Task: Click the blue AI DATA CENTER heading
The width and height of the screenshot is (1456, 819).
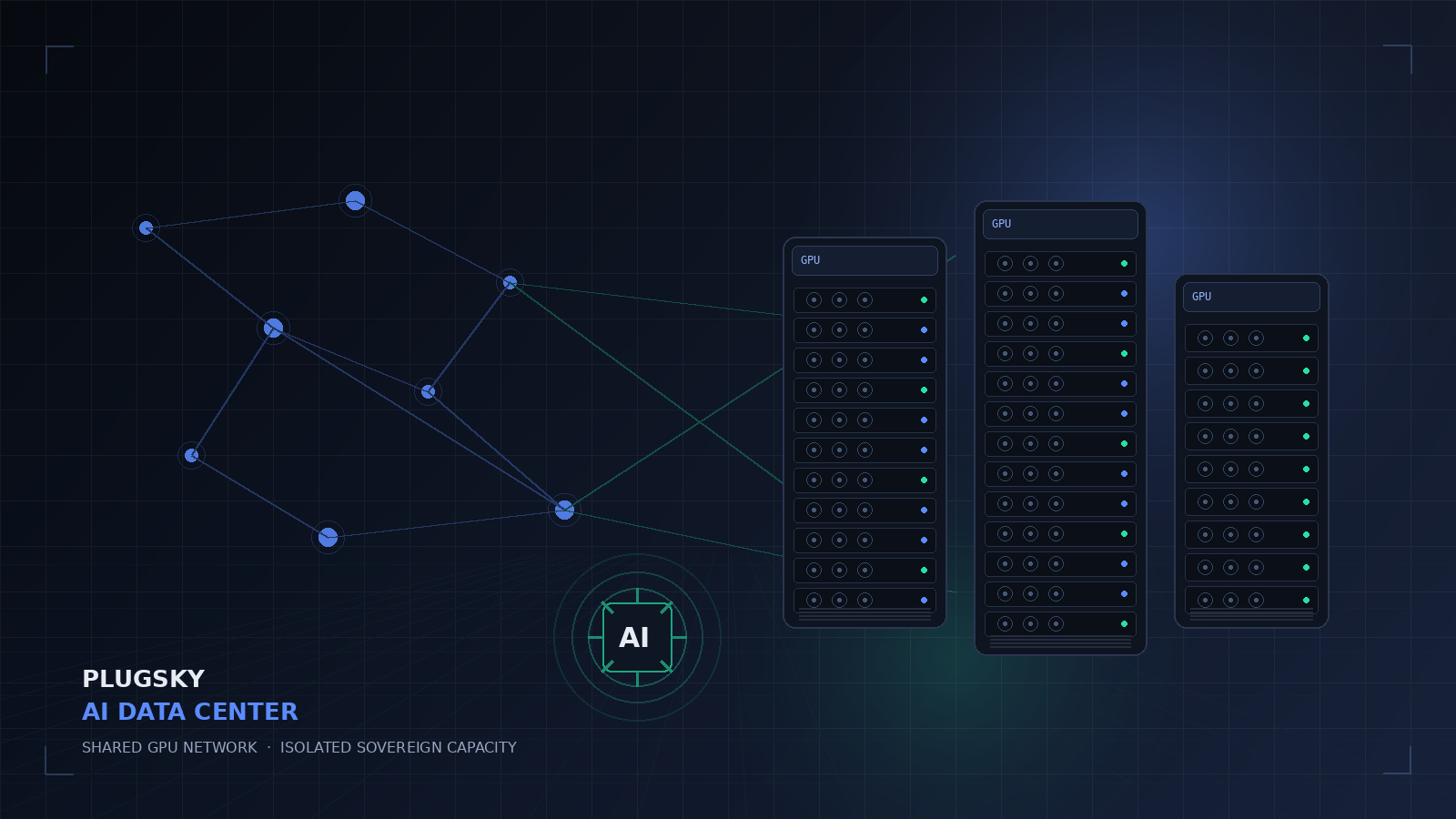Action: pyautogui.click(x=190, y=712)
